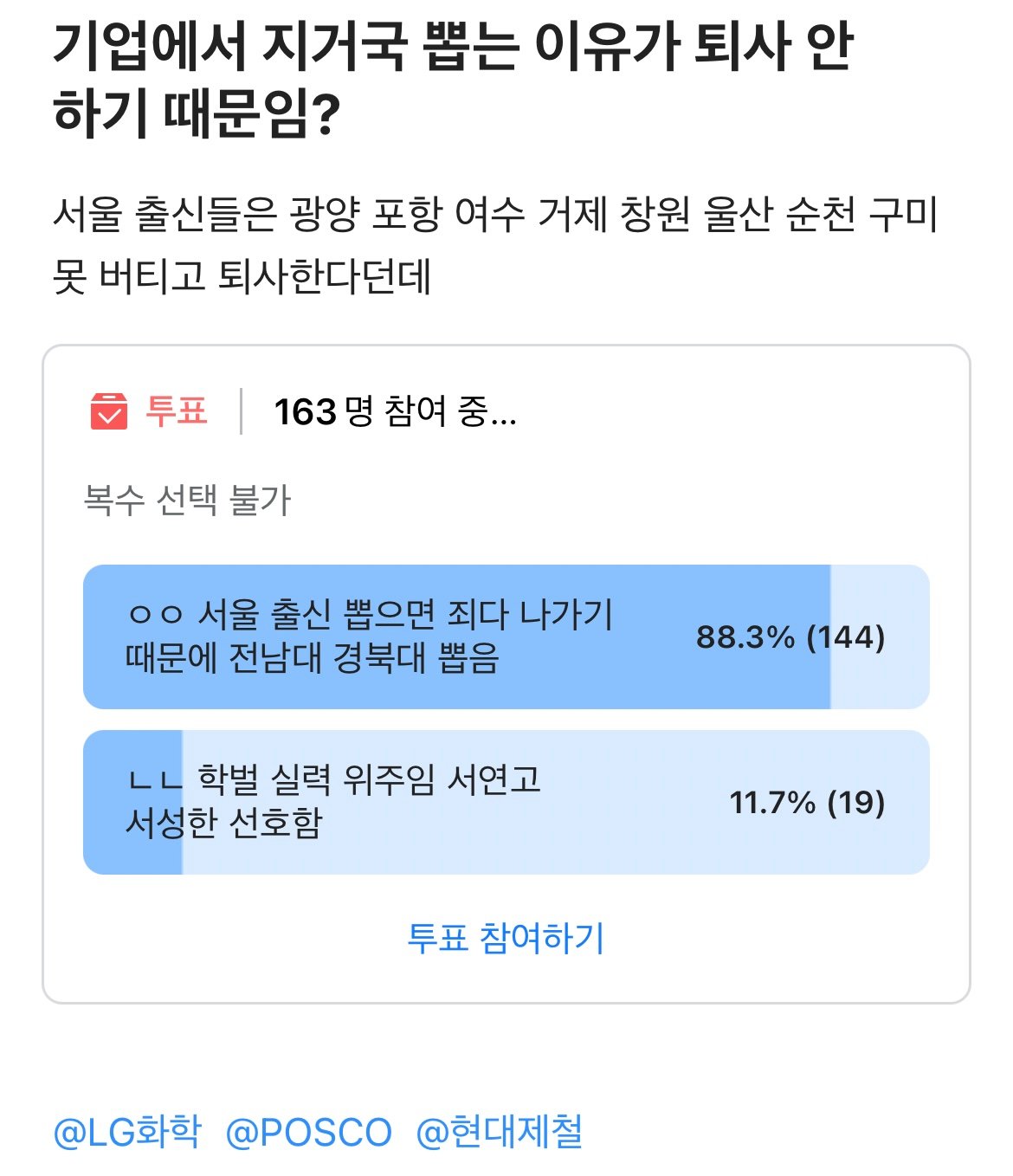Tap the 복수 선택 불가 notice
1013x1176 pixels.
[x=187, y=500]
